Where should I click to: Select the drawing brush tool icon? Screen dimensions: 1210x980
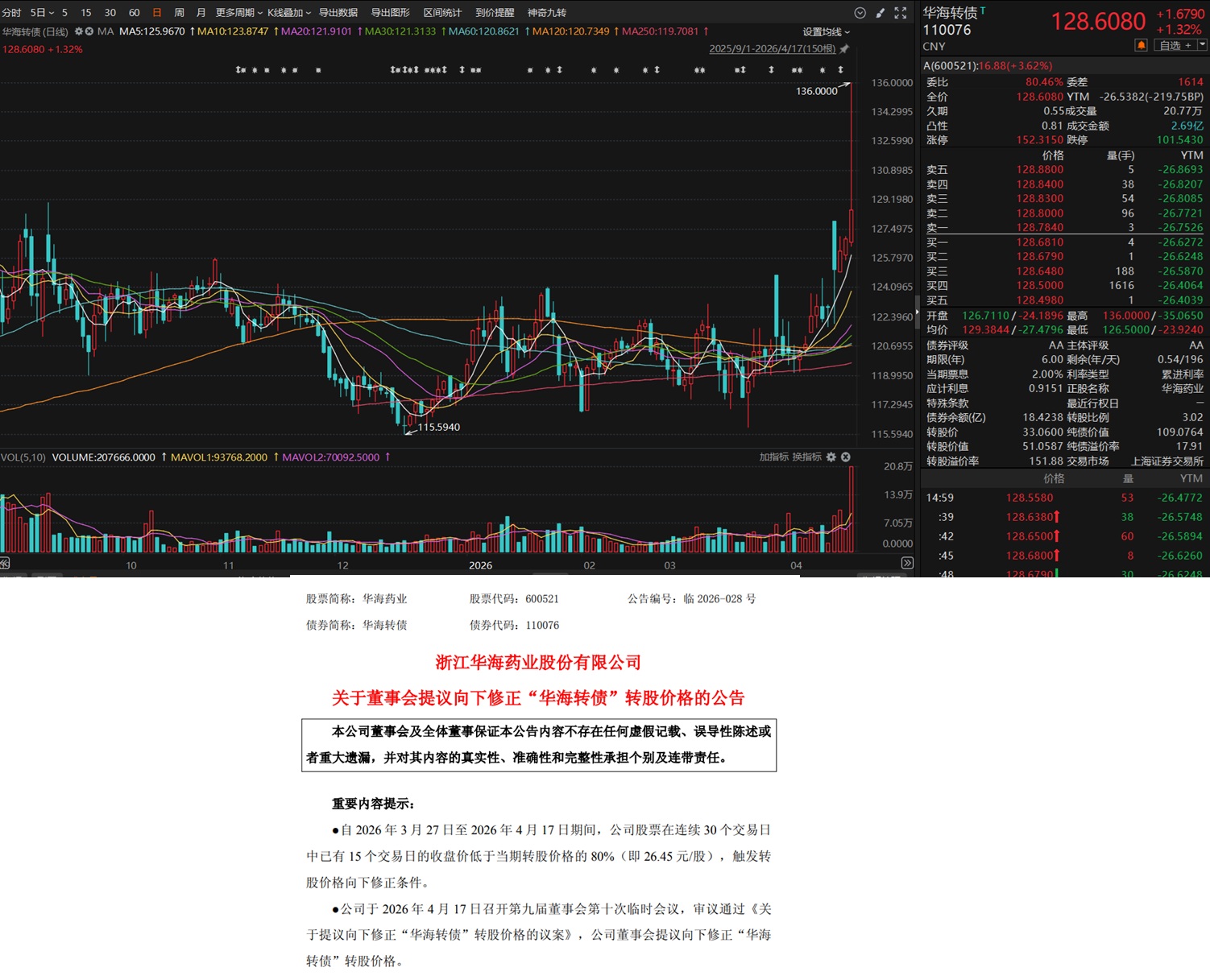tap(881, 13)
